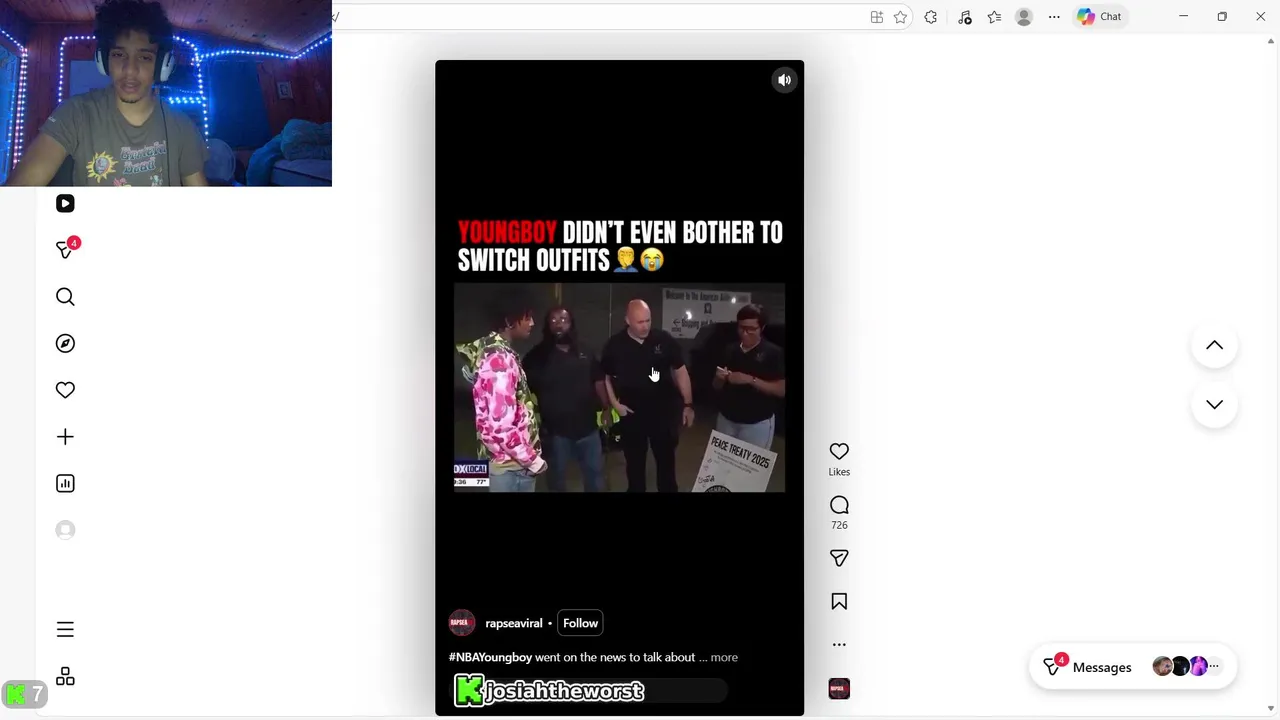Open the favorites list icon
Screen dimensions: 1280x720
994,17
